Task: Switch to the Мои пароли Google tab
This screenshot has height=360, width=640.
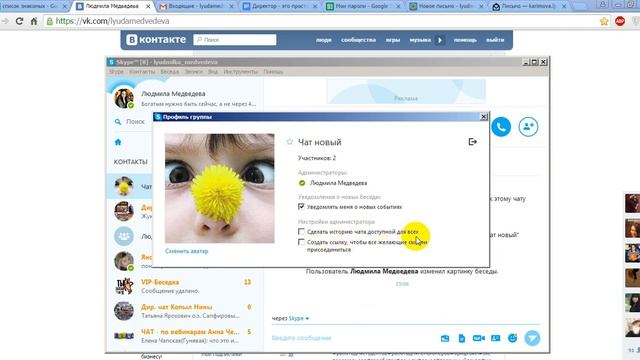Action: (x=362, y=6)
